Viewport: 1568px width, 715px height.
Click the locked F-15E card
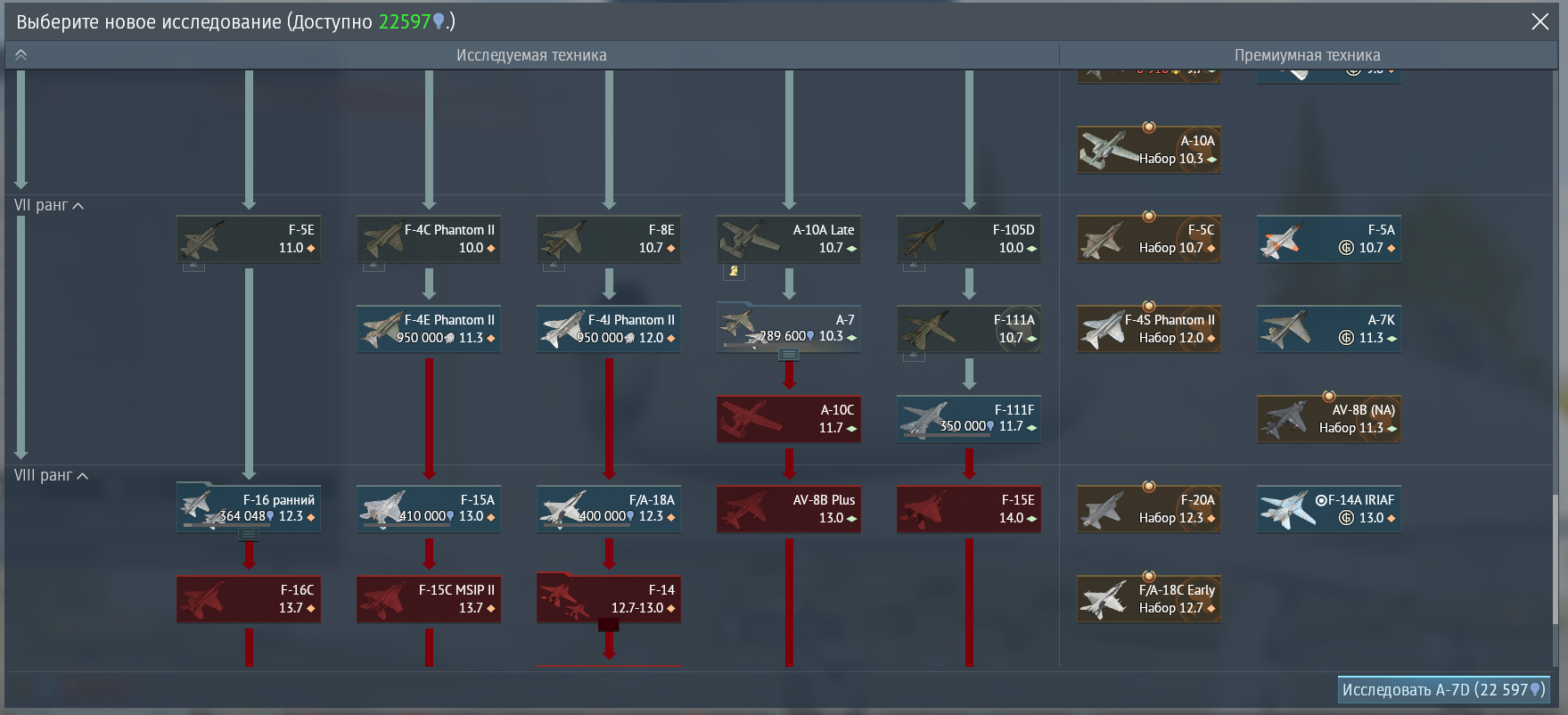[x=969, y=509]
